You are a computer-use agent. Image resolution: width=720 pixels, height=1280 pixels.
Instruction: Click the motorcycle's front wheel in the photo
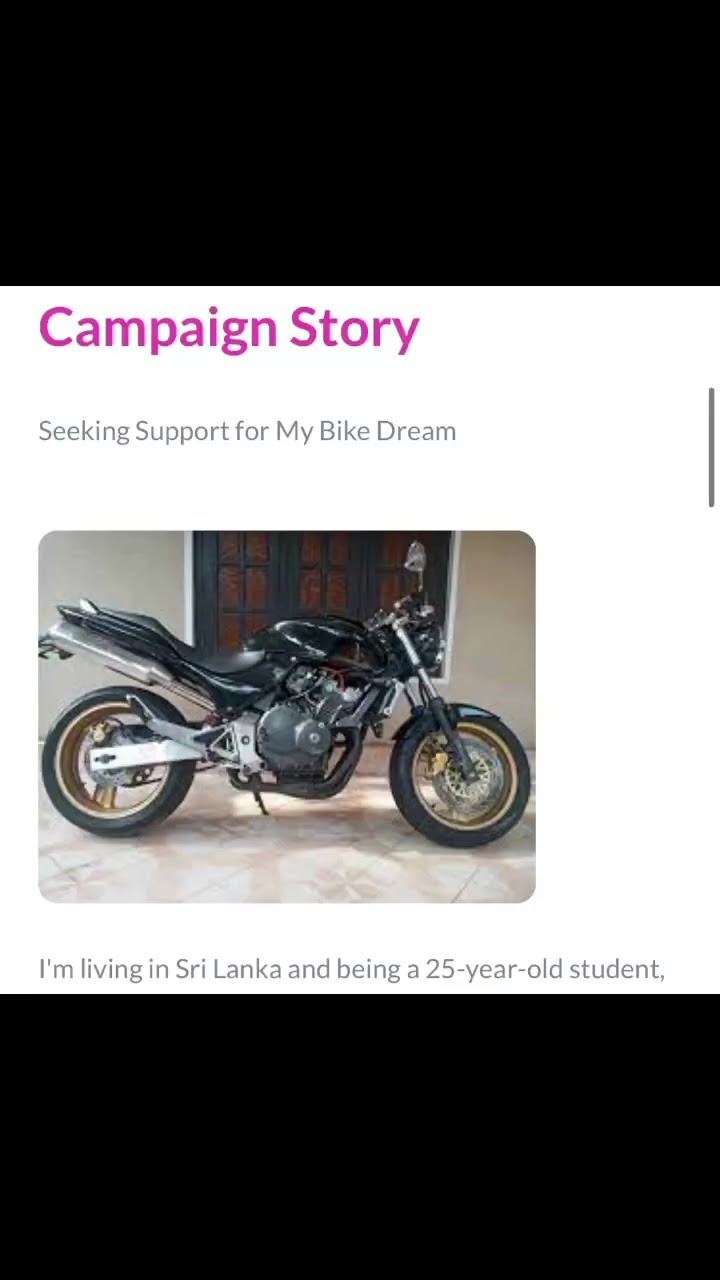(461, 779)
